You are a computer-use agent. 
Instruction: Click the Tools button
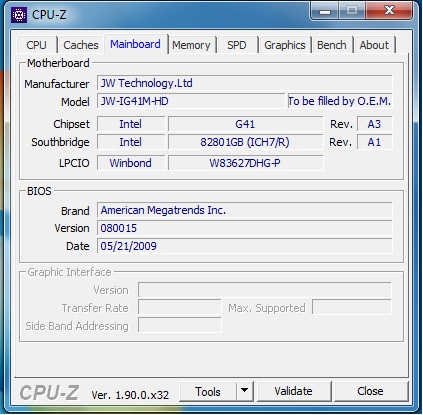(208, 391)
